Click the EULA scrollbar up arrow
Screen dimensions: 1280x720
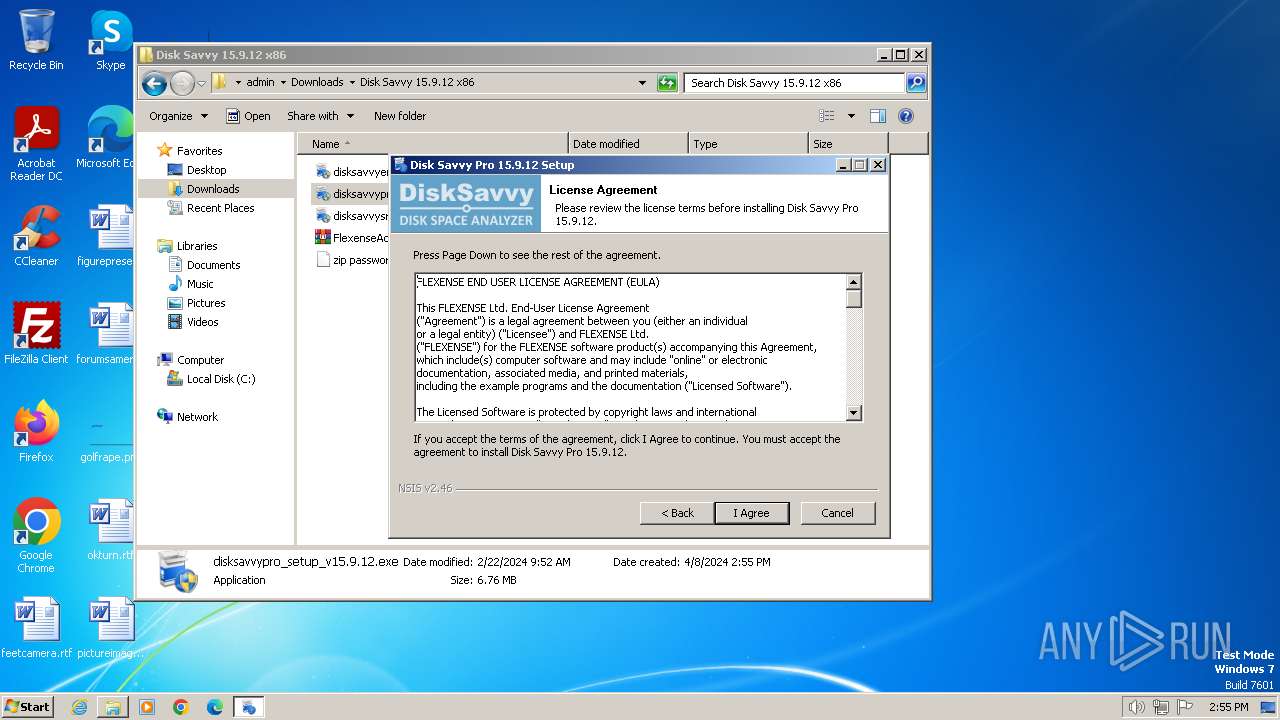853,282
